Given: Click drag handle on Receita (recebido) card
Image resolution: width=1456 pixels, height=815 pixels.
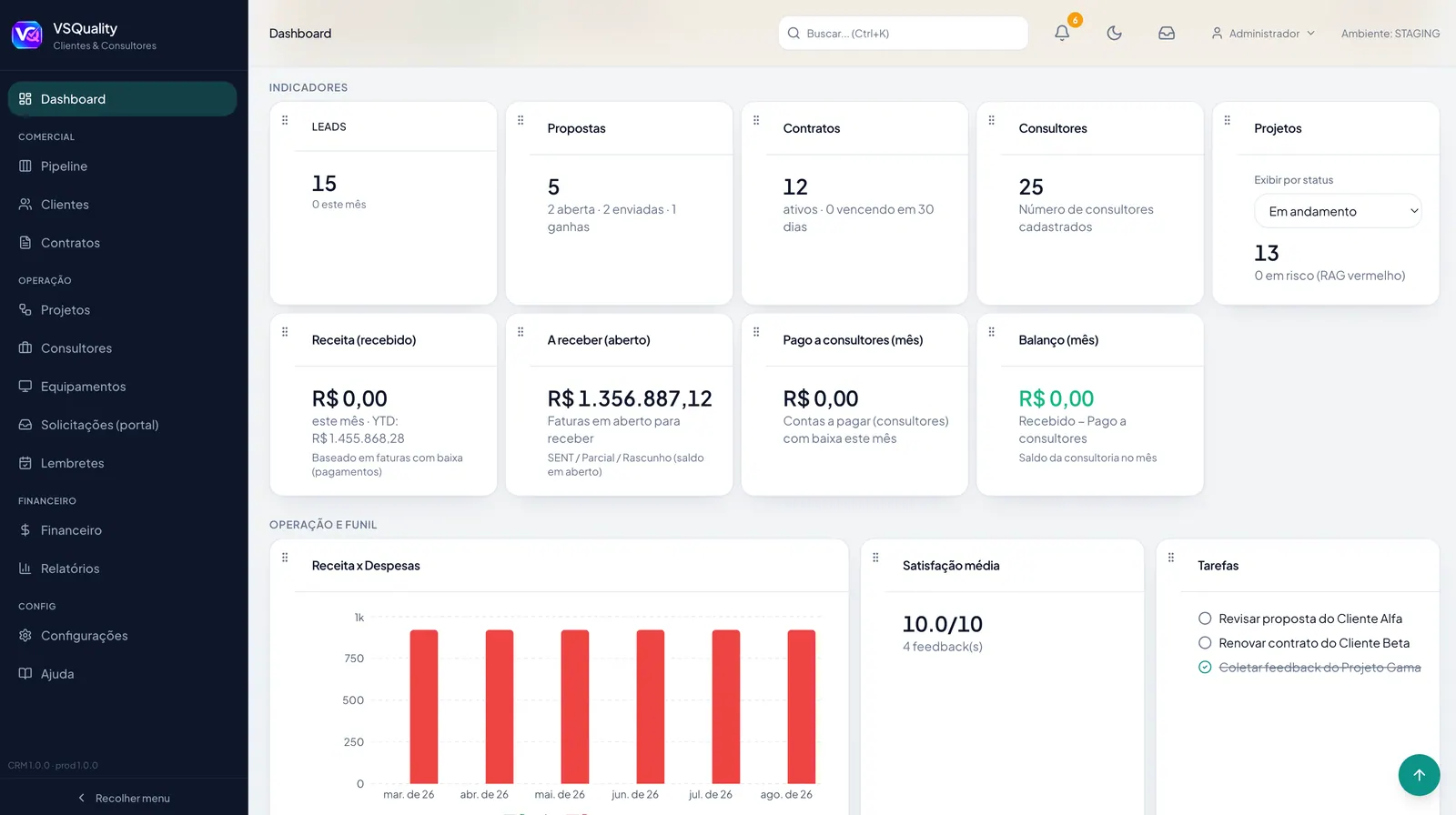Looking at the screenshot, I should 285,332.
